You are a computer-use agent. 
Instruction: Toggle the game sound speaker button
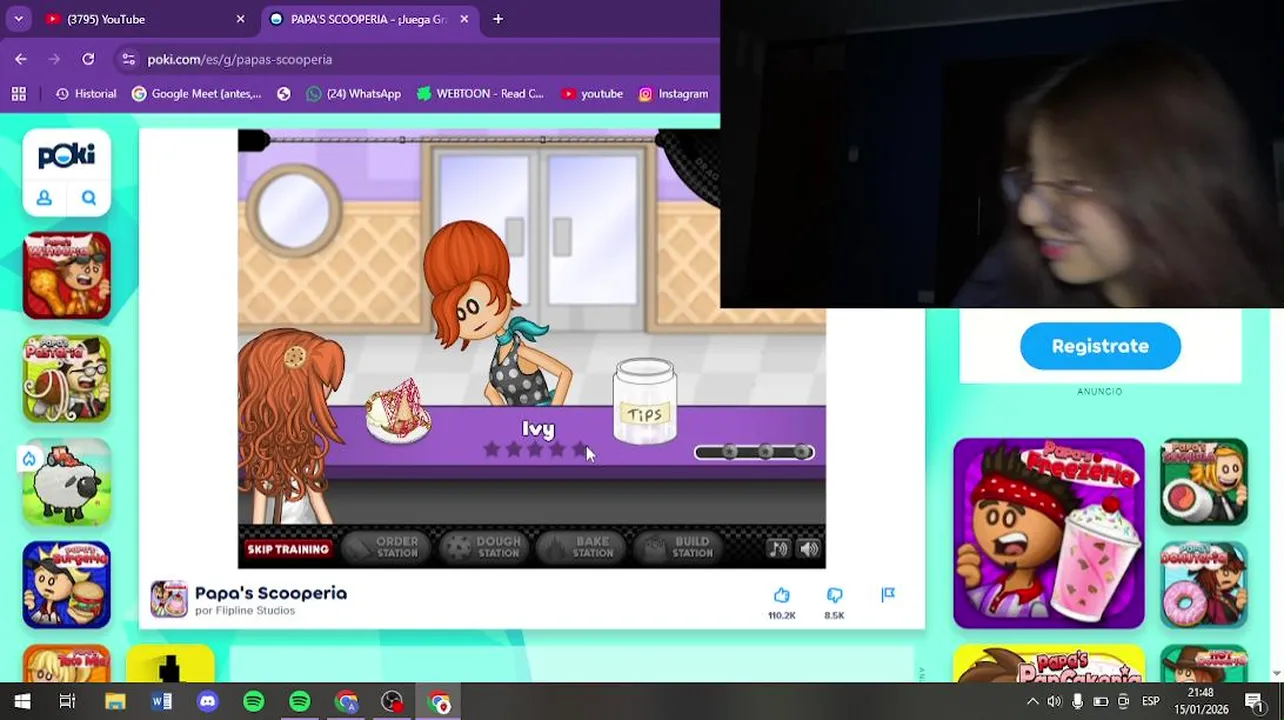809,548
